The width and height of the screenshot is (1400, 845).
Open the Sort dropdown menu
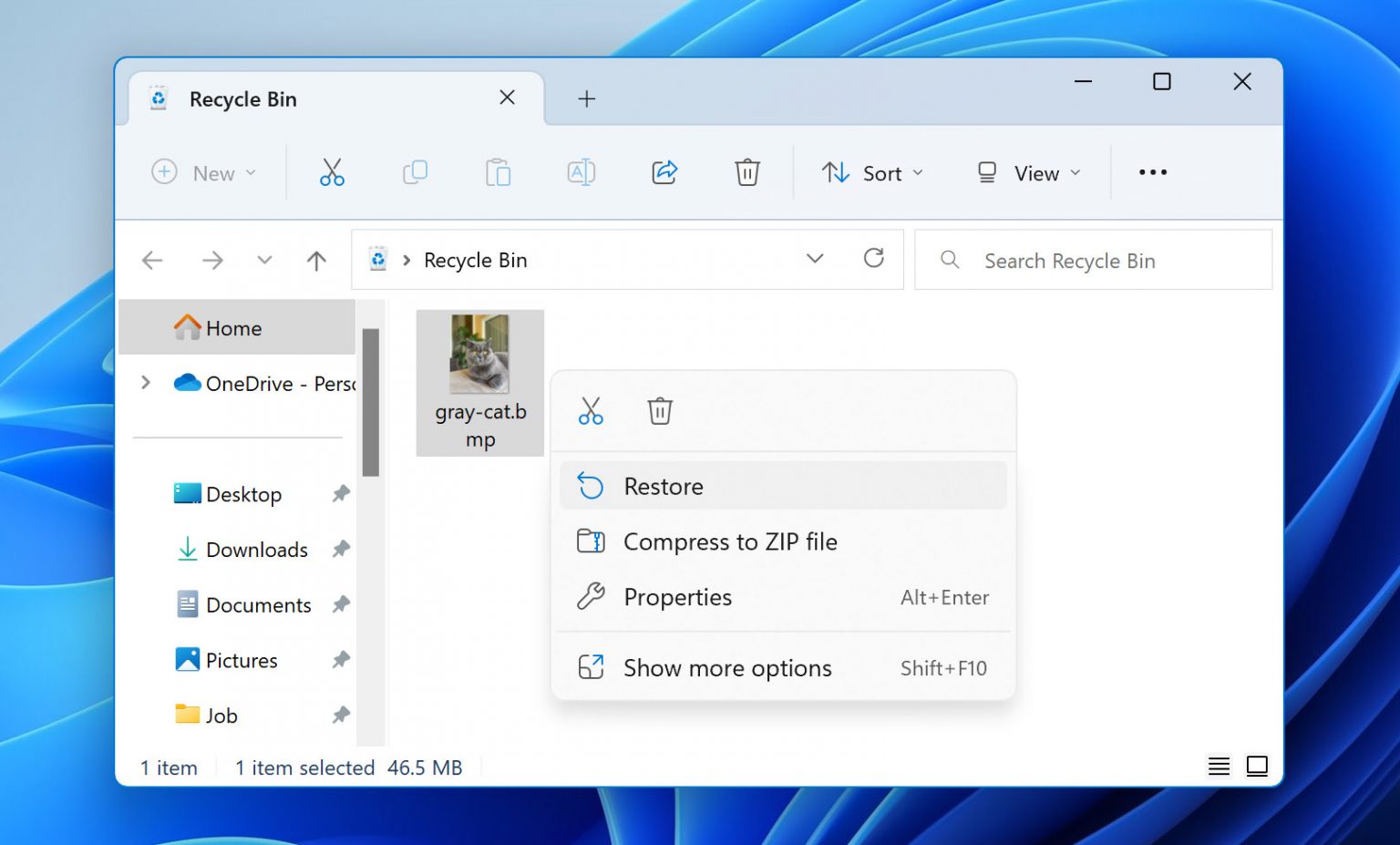click(872, 173)
